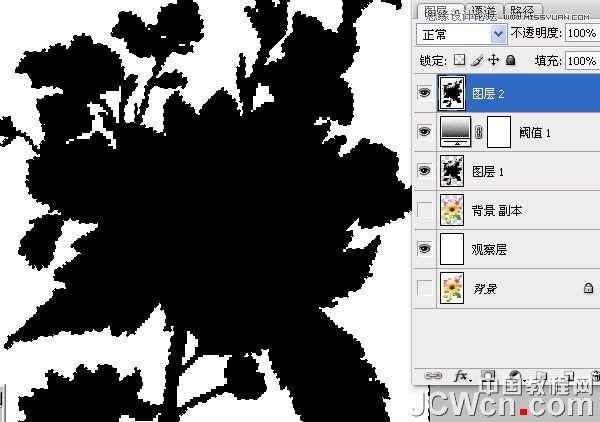Select the 背景 副本 layer thumbnail
The height and width of the screenshot is (422, 600).
pyautogui.click(x=452, y=210)
